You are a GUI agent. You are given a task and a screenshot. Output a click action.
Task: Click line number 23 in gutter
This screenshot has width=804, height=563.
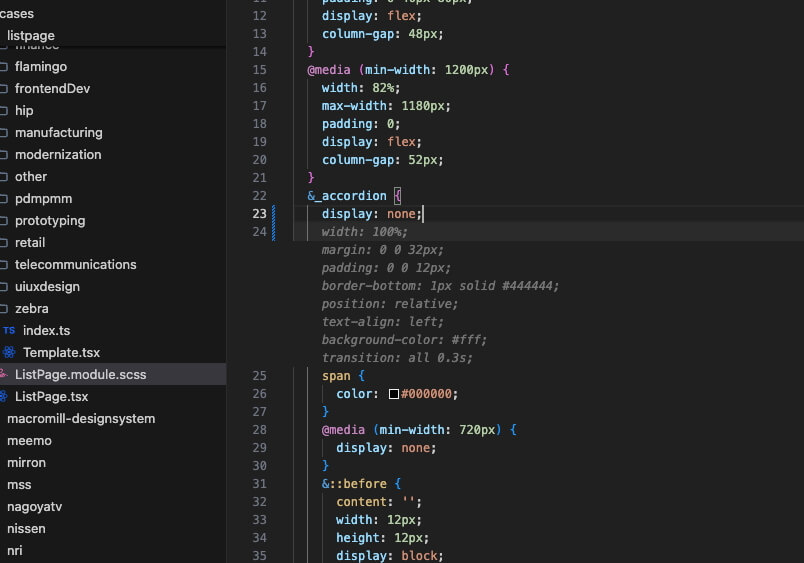pos(259,214)
